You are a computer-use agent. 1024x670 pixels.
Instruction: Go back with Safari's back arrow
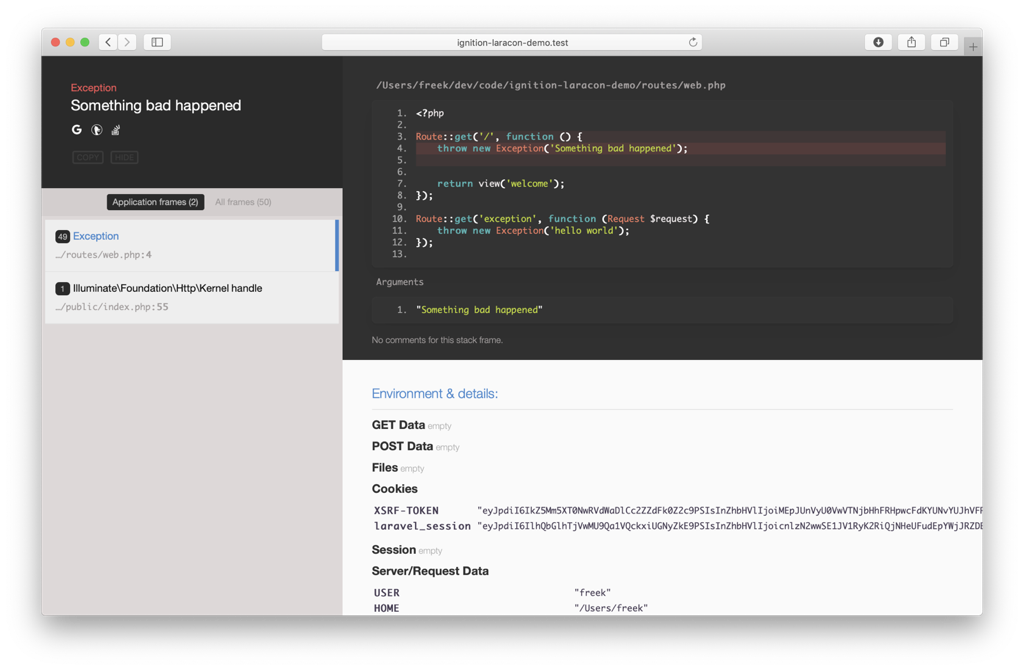[108, 42]
